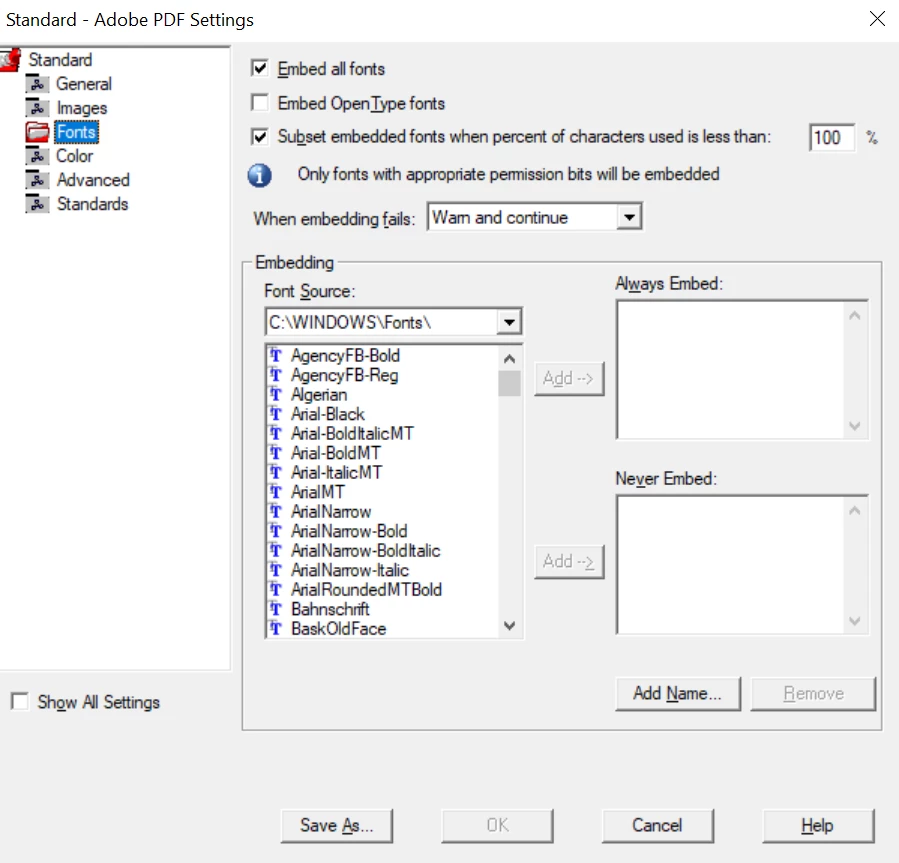Click the font icon beside Arial-ItalicMT
Viewport: 899px width, 863px height.
pos(276,472)
